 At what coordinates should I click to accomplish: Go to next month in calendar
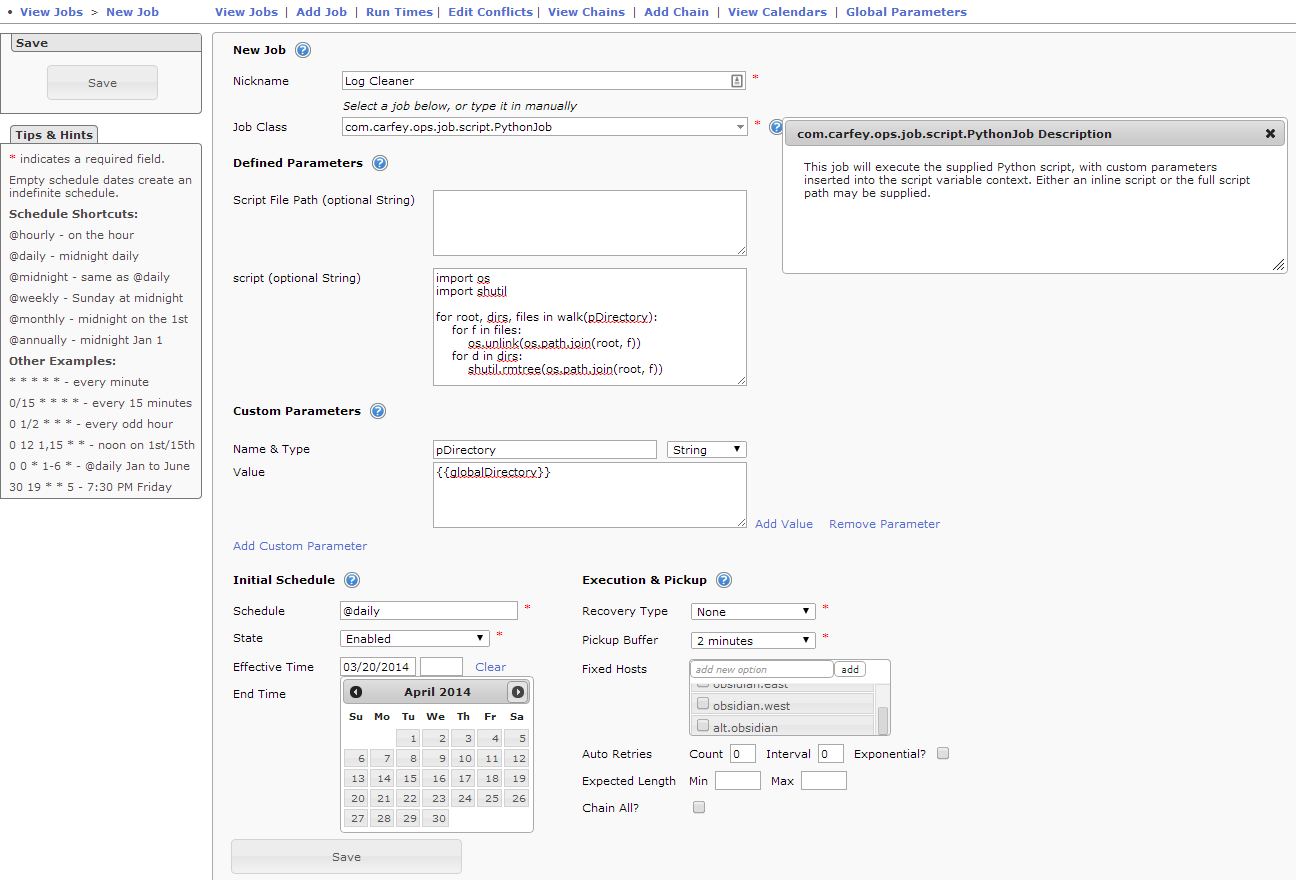coord(517,692)
